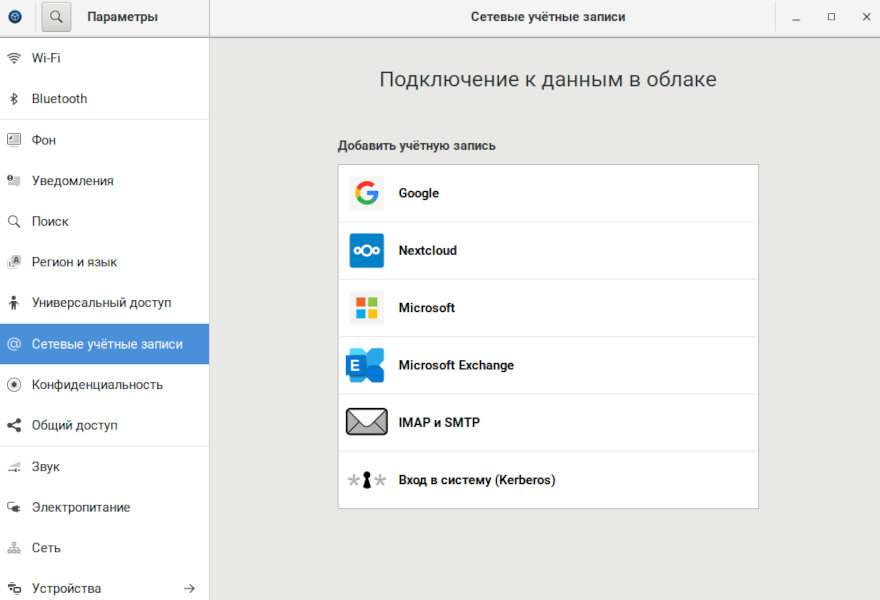This screenshot has height=600, width=880.
Task: Click the Kerberos keyhole icon
Action: [x=366, y=480]
